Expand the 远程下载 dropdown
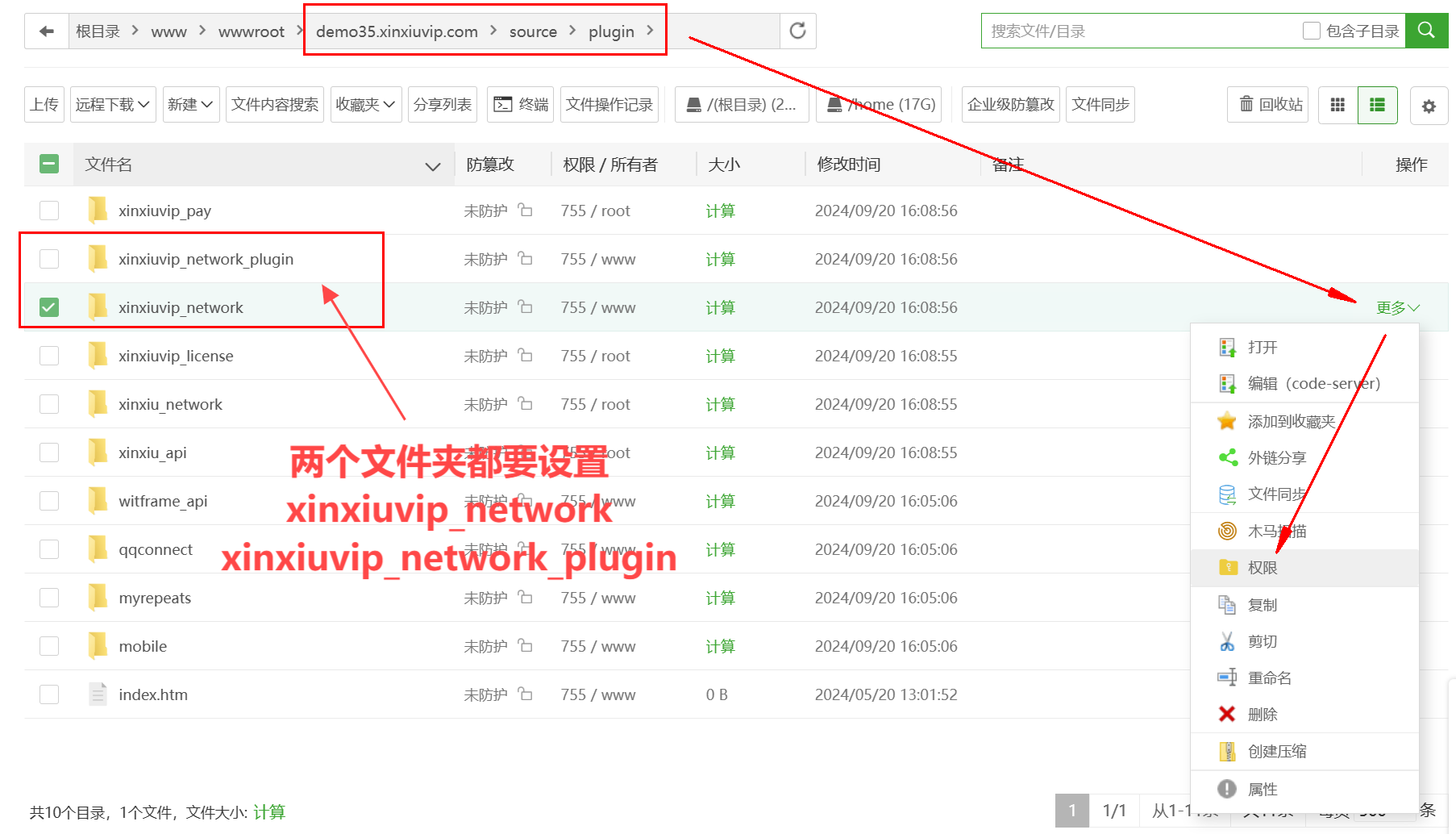This screenshot has width=1456, height=834. tap(113, 104)
